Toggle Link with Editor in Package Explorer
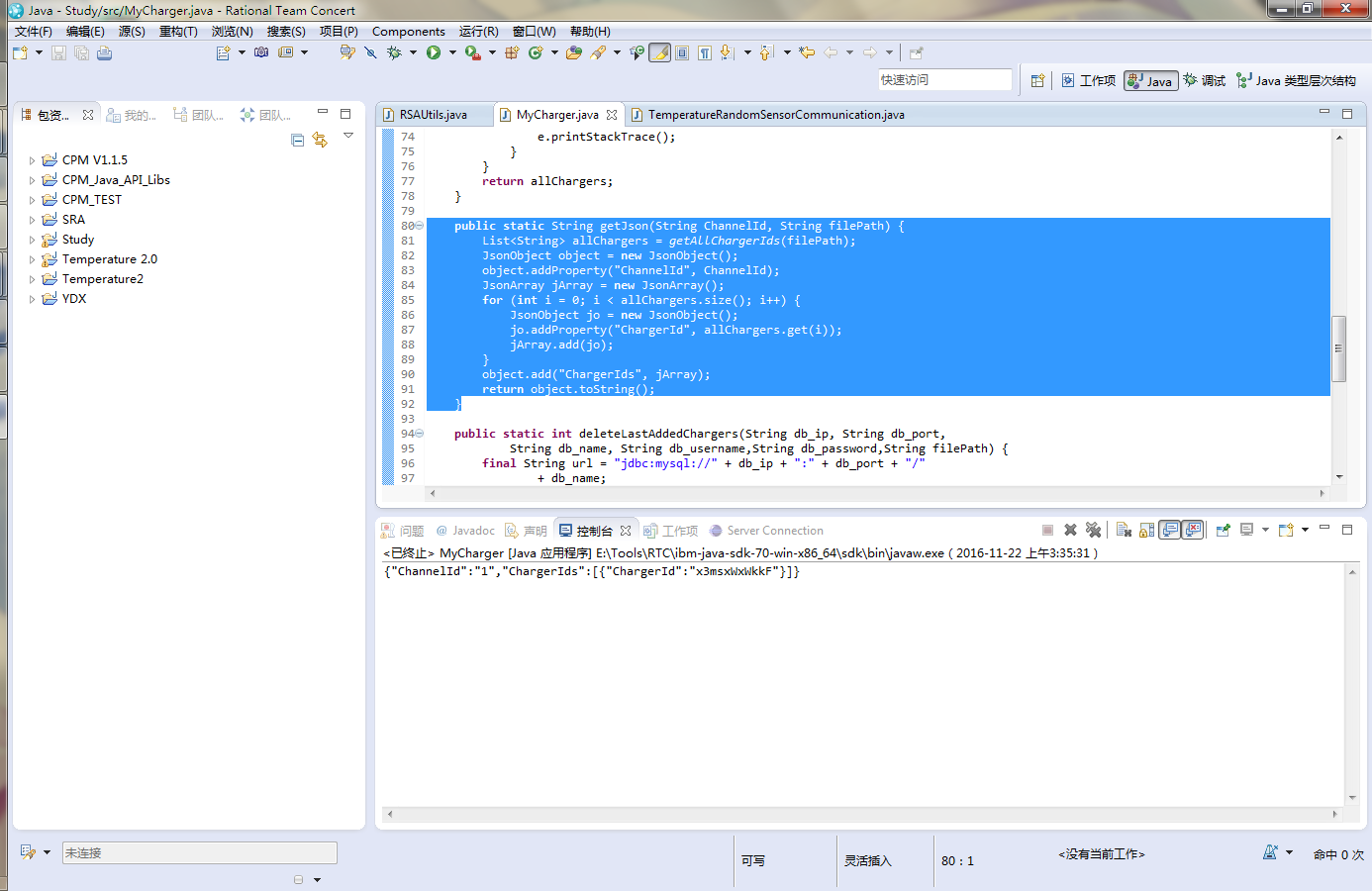 tap(320, 141)
